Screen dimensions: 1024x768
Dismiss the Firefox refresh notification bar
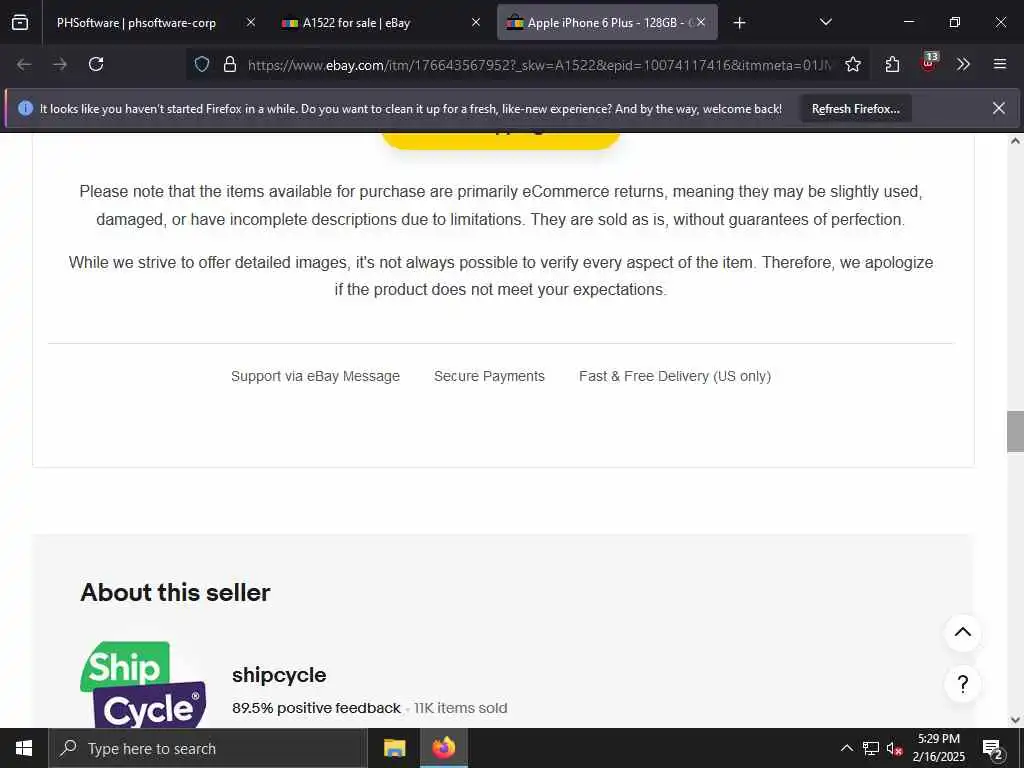tap(999, 108)
